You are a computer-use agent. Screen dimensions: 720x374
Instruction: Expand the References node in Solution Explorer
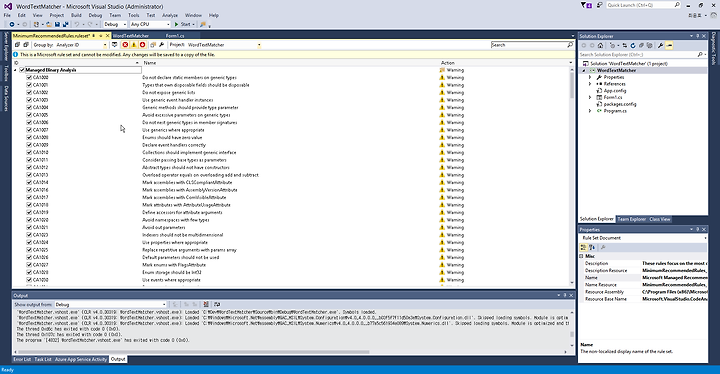pyautogui.click(x=591, y=84)
